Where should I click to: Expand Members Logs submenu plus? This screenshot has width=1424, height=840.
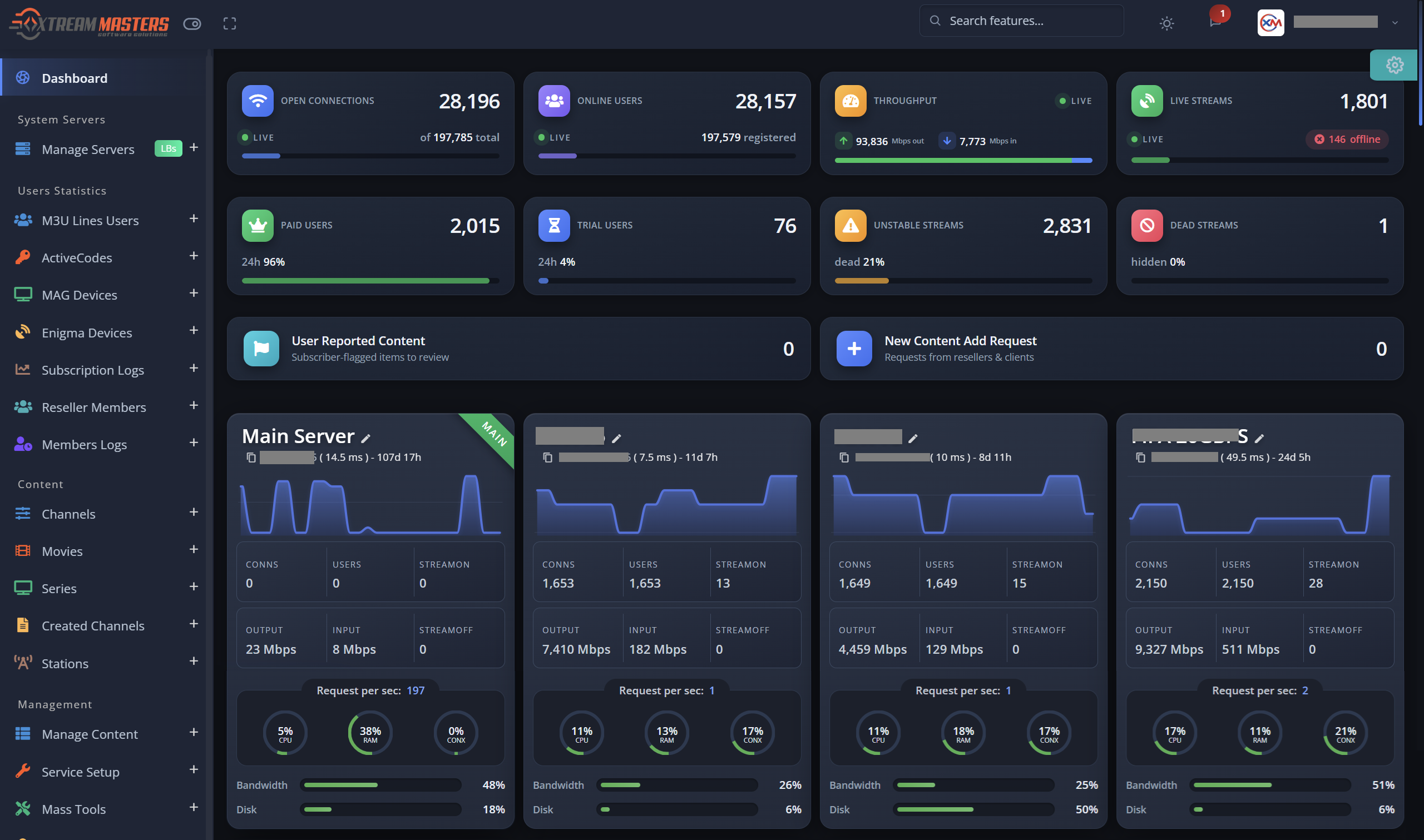click(x=194, y=443)
